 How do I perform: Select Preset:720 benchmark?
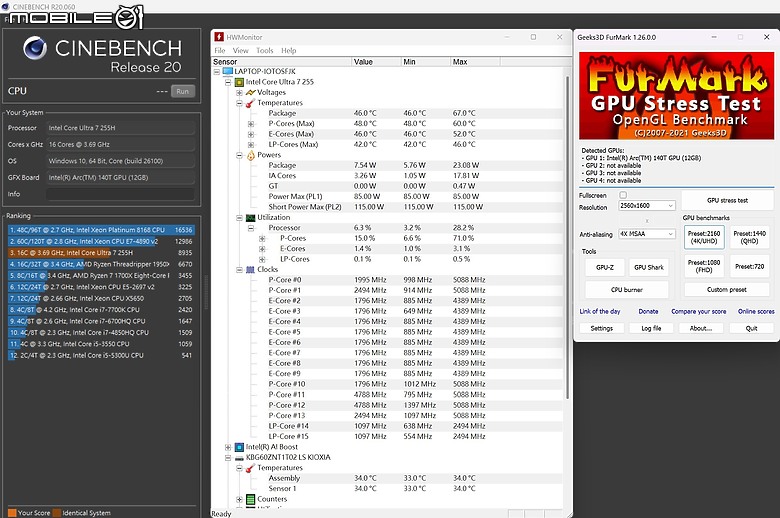tap(749, 266)
